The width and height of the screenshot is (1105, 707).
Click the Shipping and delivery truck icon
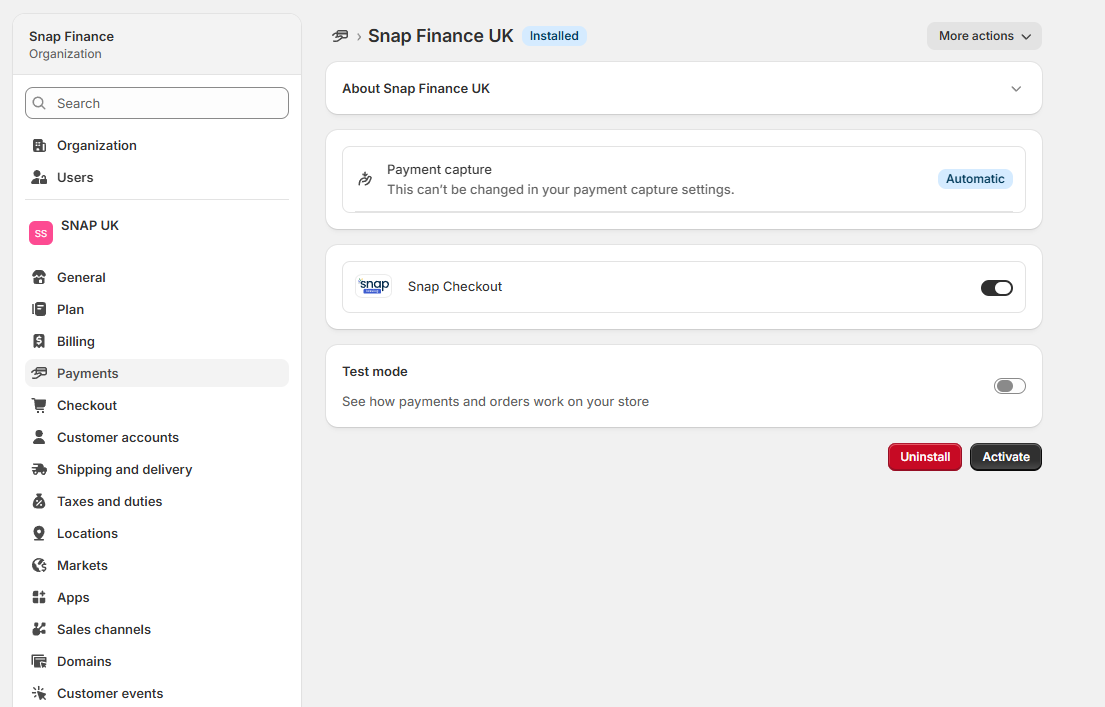(39, 469)
